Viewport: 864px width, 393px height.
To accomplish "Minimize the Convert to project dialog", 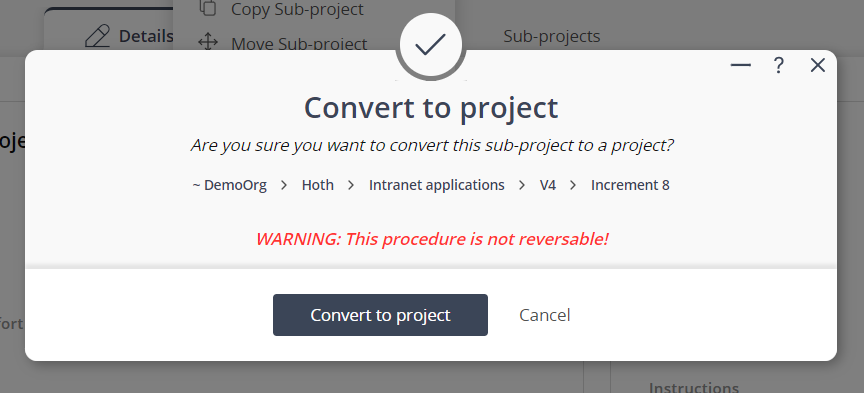I will coord(741,66).
